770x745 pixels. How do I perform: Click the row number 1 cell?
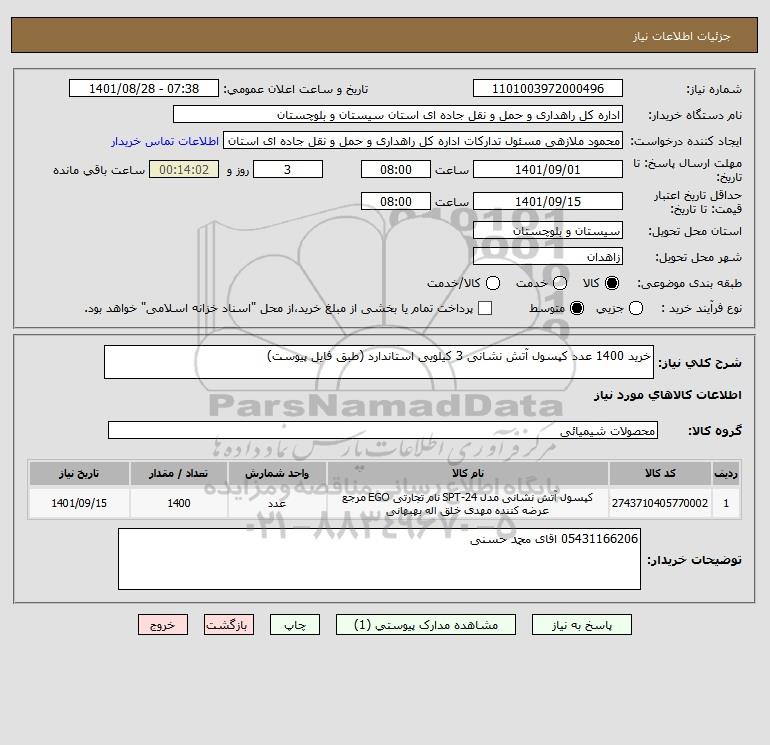coord(726,503)
